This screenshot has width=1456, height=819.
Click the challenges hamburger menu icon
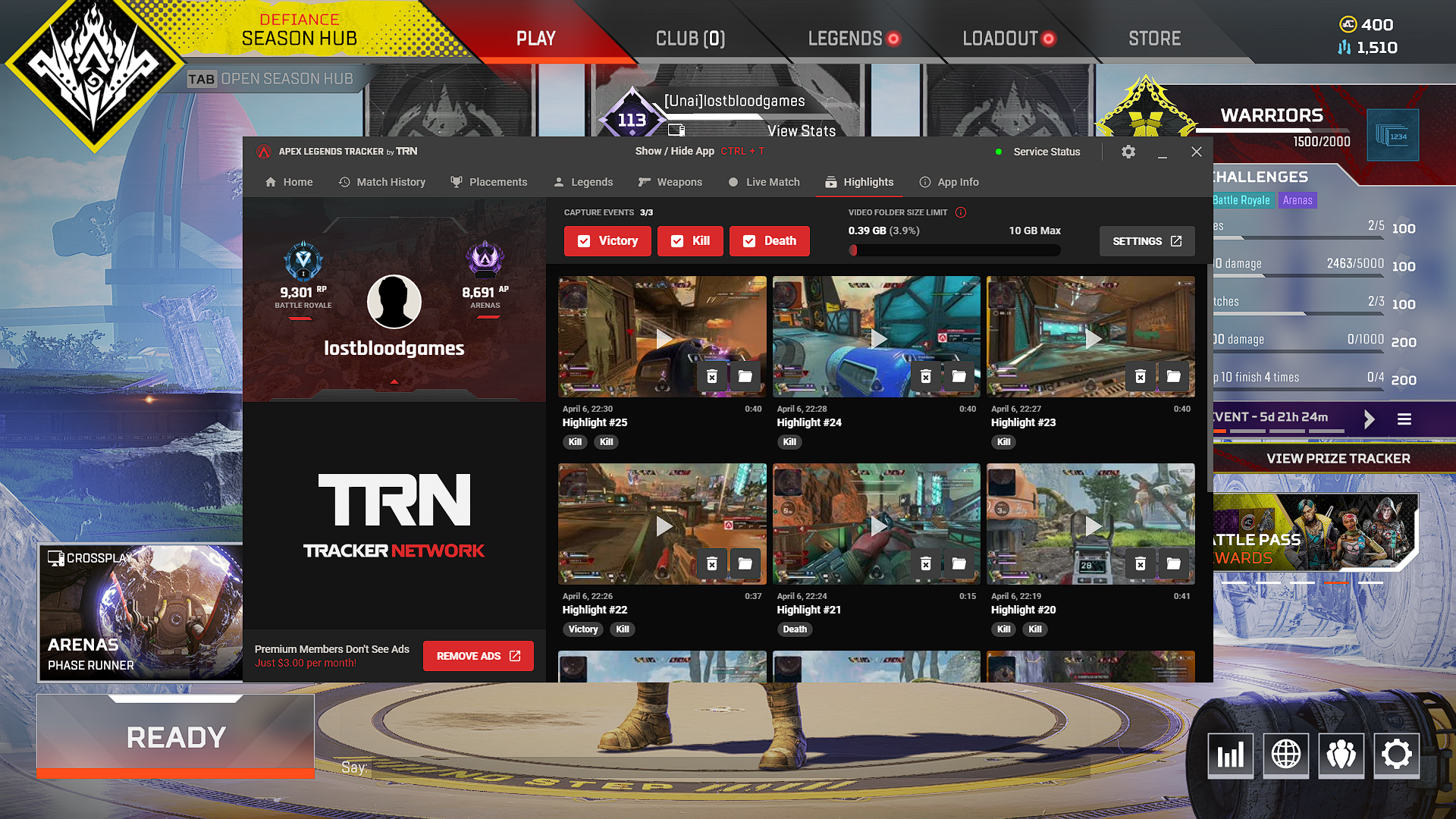pyautogui.click(x=1404, y=419)
